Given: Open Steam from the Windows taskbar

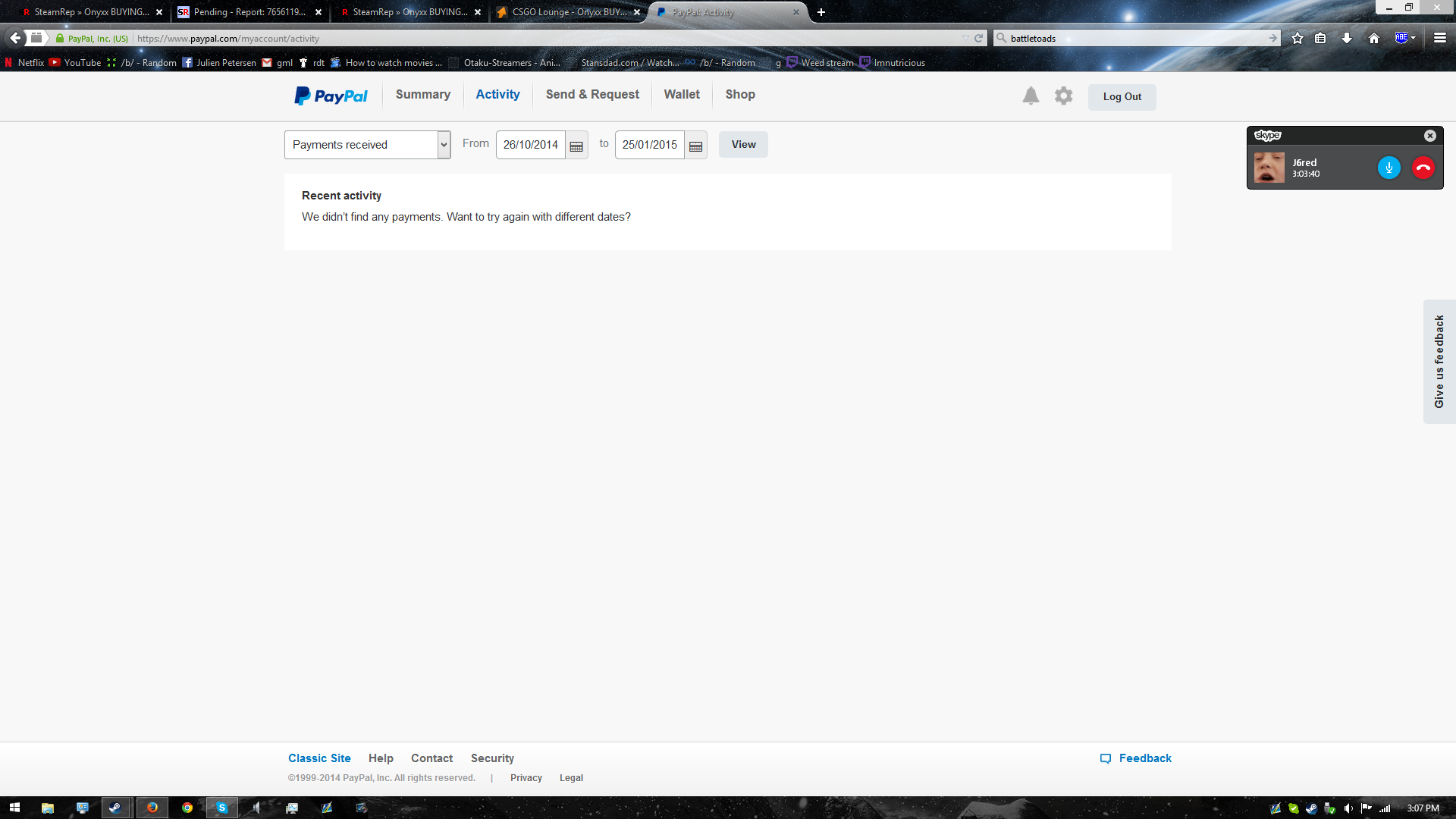Looking at the screenshot, I should click(x=115, y=808).
